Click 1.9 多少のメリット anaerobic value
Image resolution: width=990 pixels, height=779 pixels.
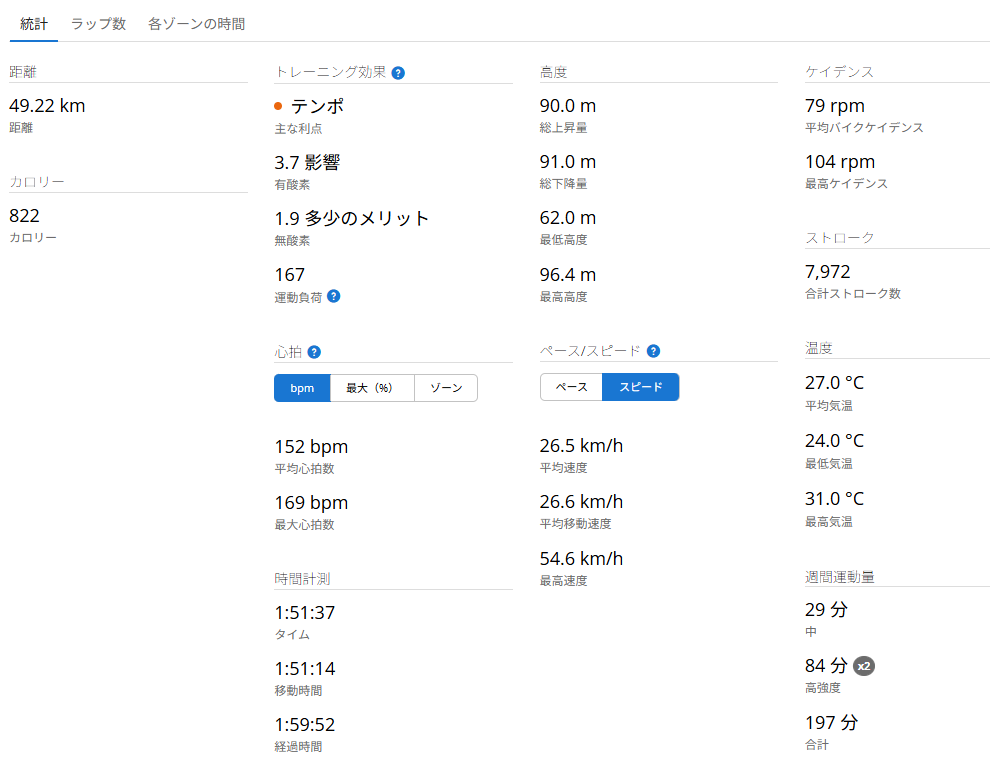pos(351,218)
